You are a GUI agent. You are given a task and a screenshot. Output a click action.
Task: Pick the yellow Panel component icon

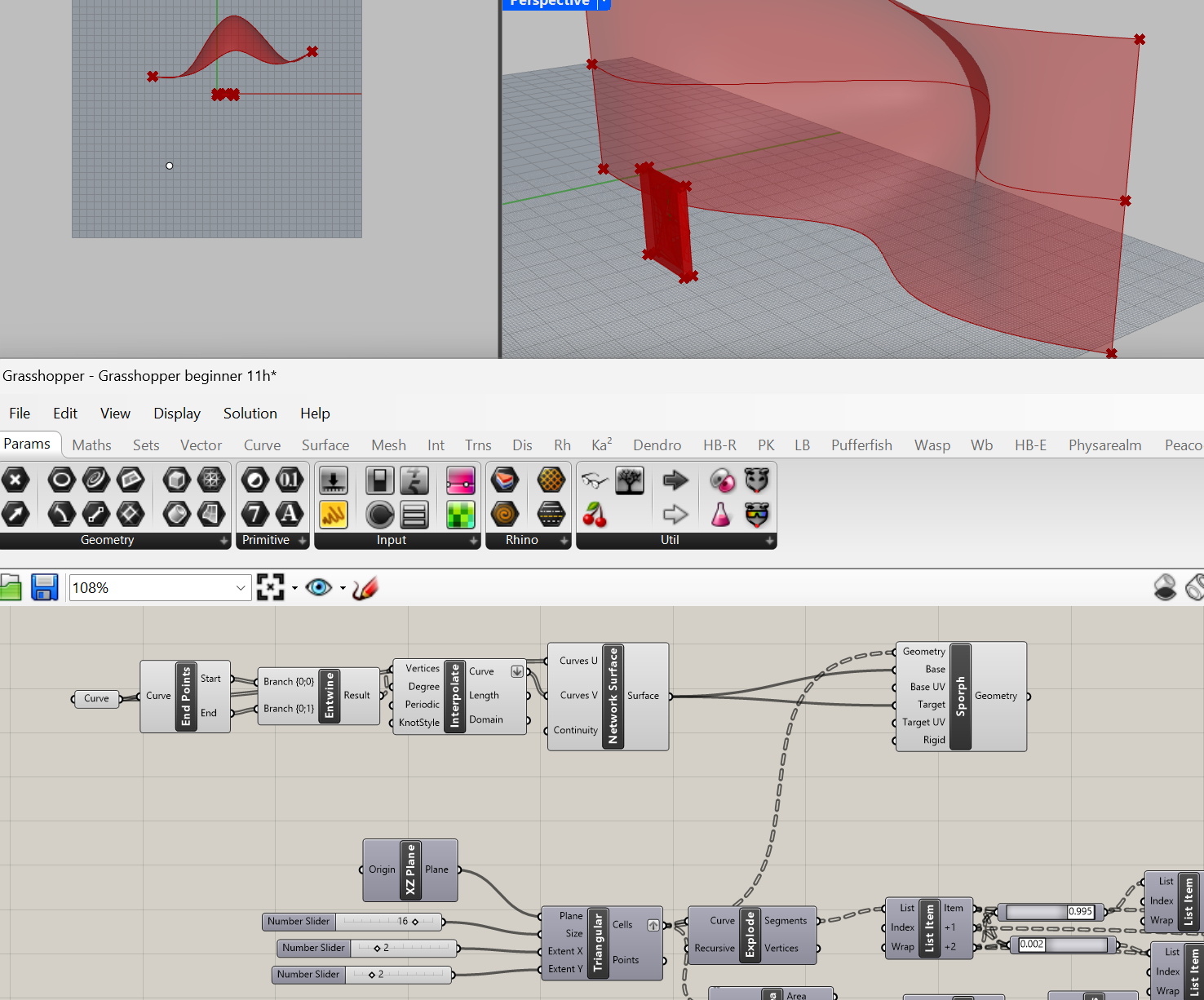point(334,514)
